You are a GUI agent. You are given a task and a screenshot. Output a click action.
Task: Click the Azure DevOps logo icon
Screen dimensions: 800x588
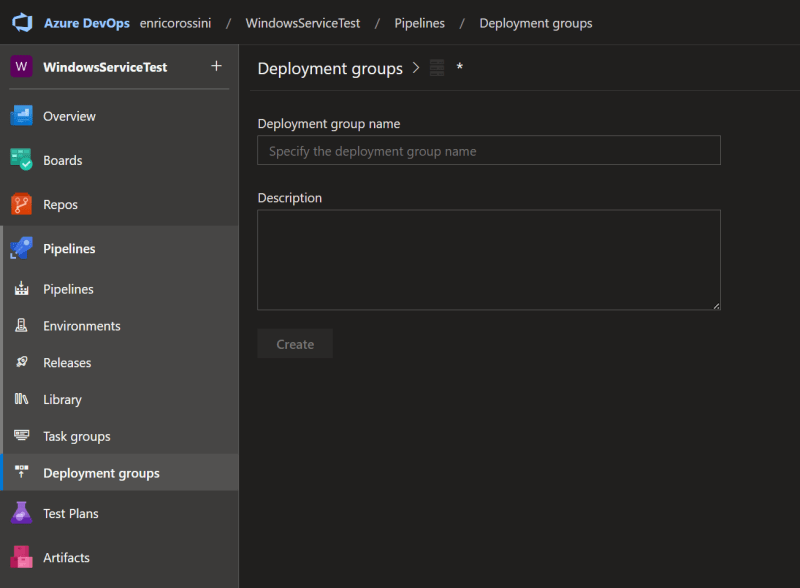coord(22,23)
